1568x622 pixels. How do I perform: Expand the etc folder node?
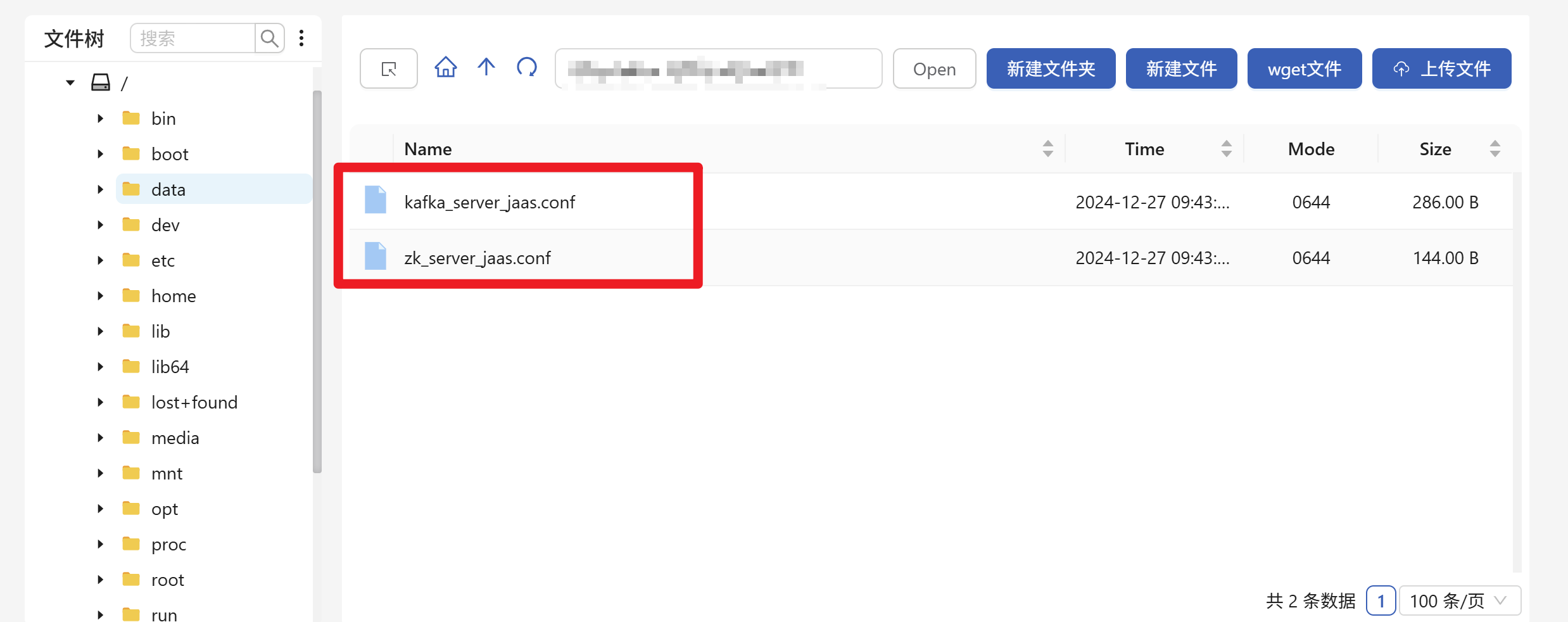pos(100,260)
